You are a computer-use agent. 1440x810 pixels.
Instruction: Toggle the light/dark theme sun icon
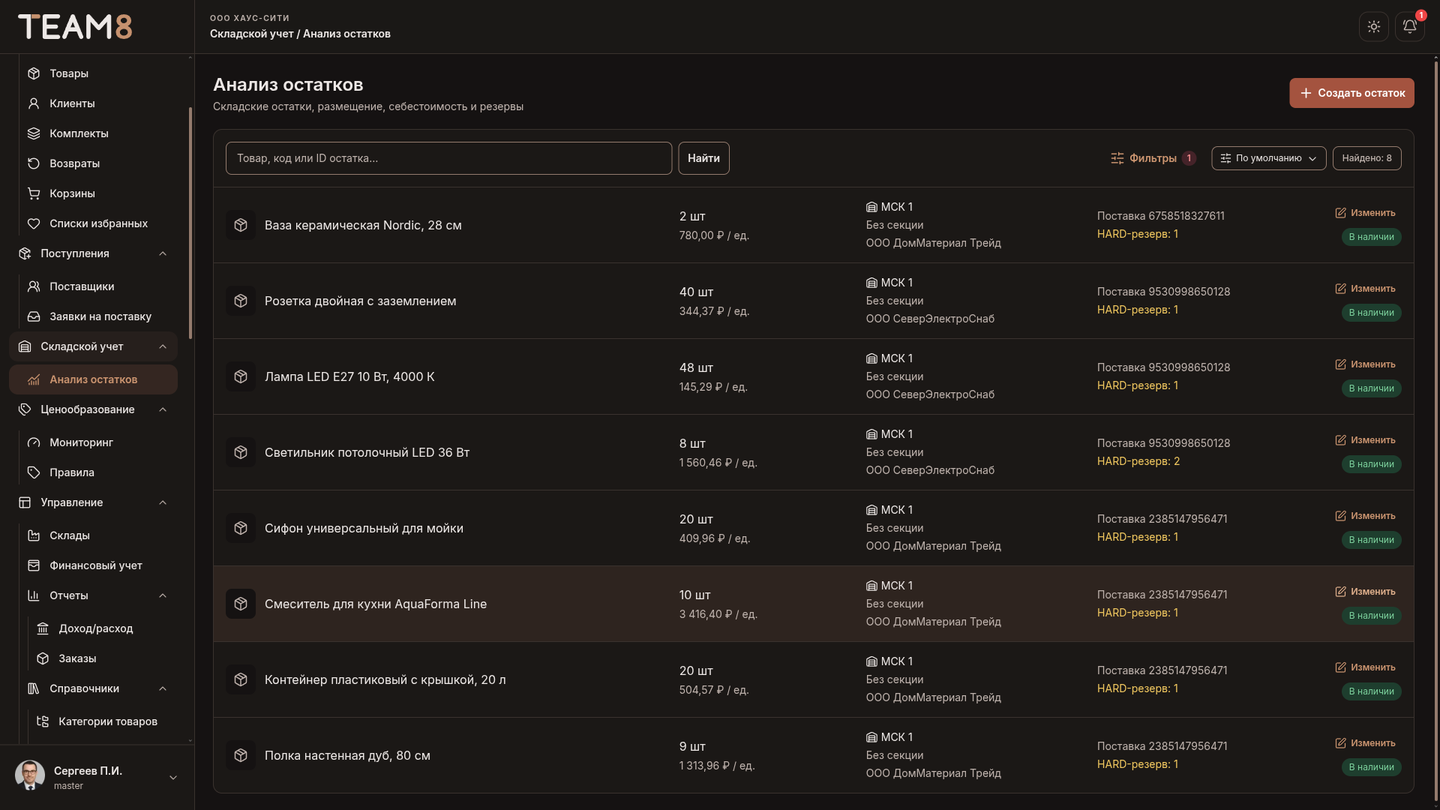[x=1374, y=27]
